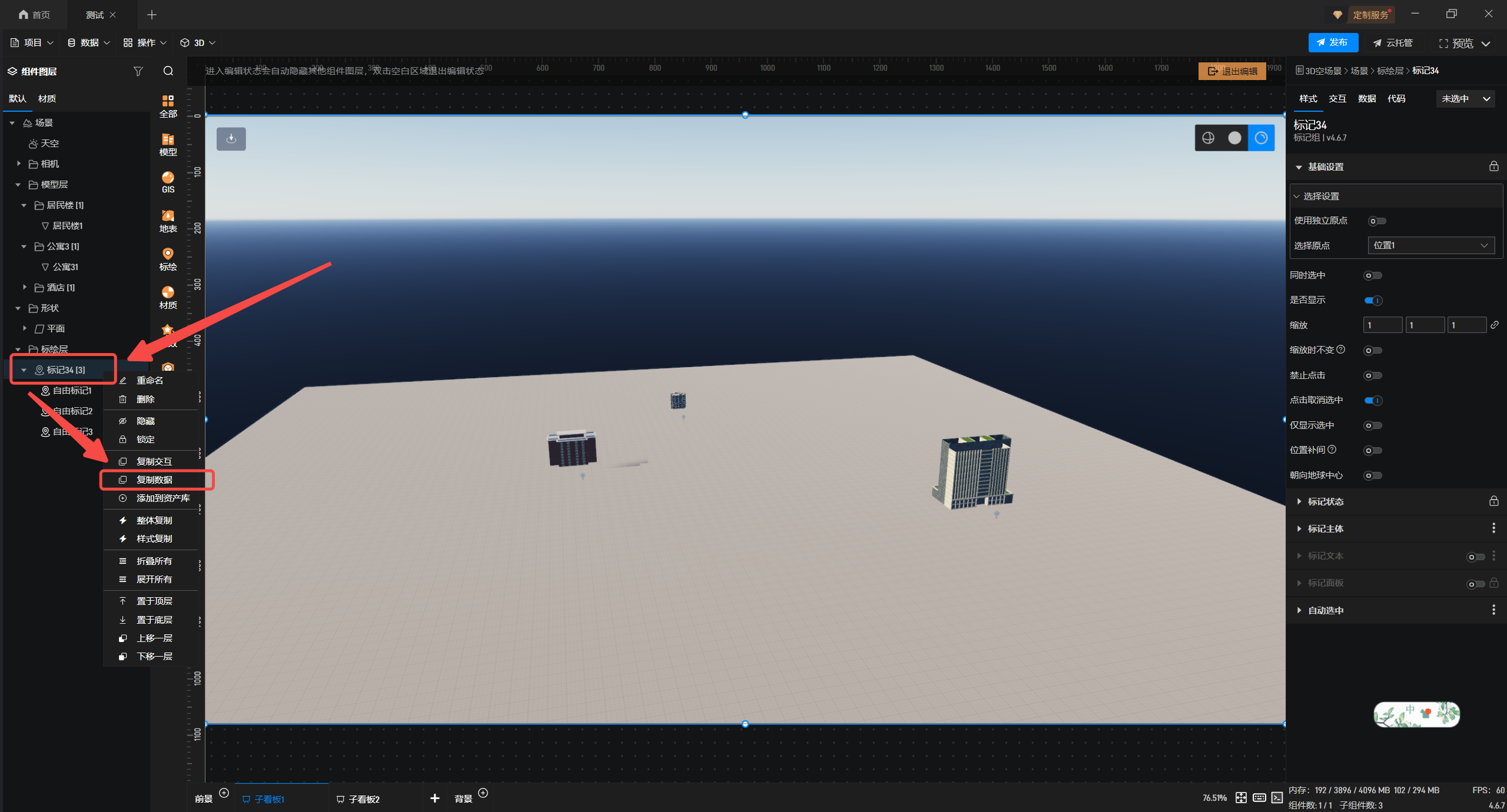Image resolution: width=1507 pixels, height=812 pixels.
Task: Click the download icon in viewport
Action: tap(231, 139)
